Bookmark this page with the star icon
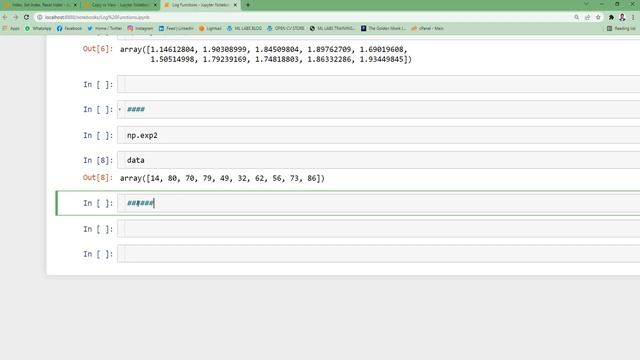The height and width of the screenshot is (360, 640). coord(598,17)
